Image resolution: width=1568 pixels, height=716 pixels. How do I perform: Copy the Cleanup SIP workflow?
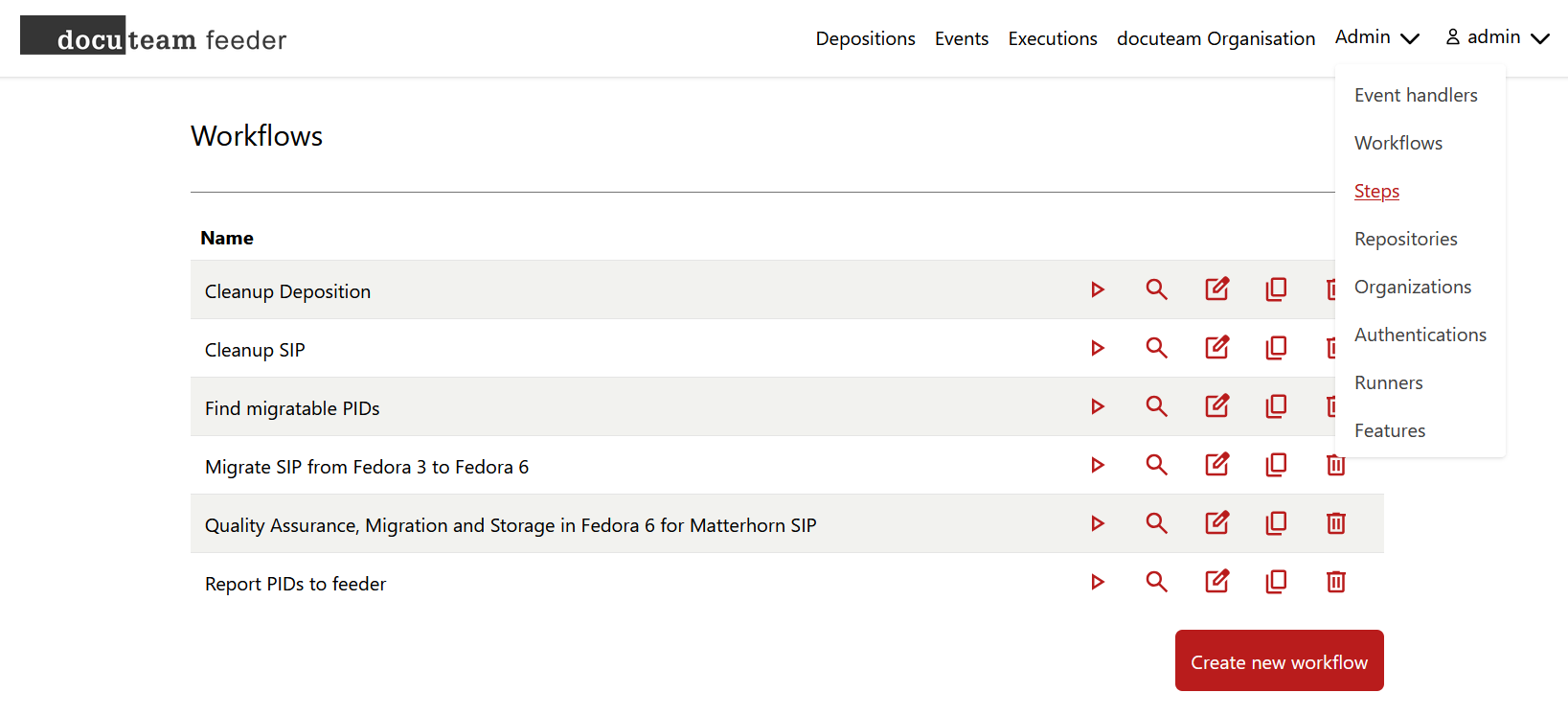coord(1276,347)
